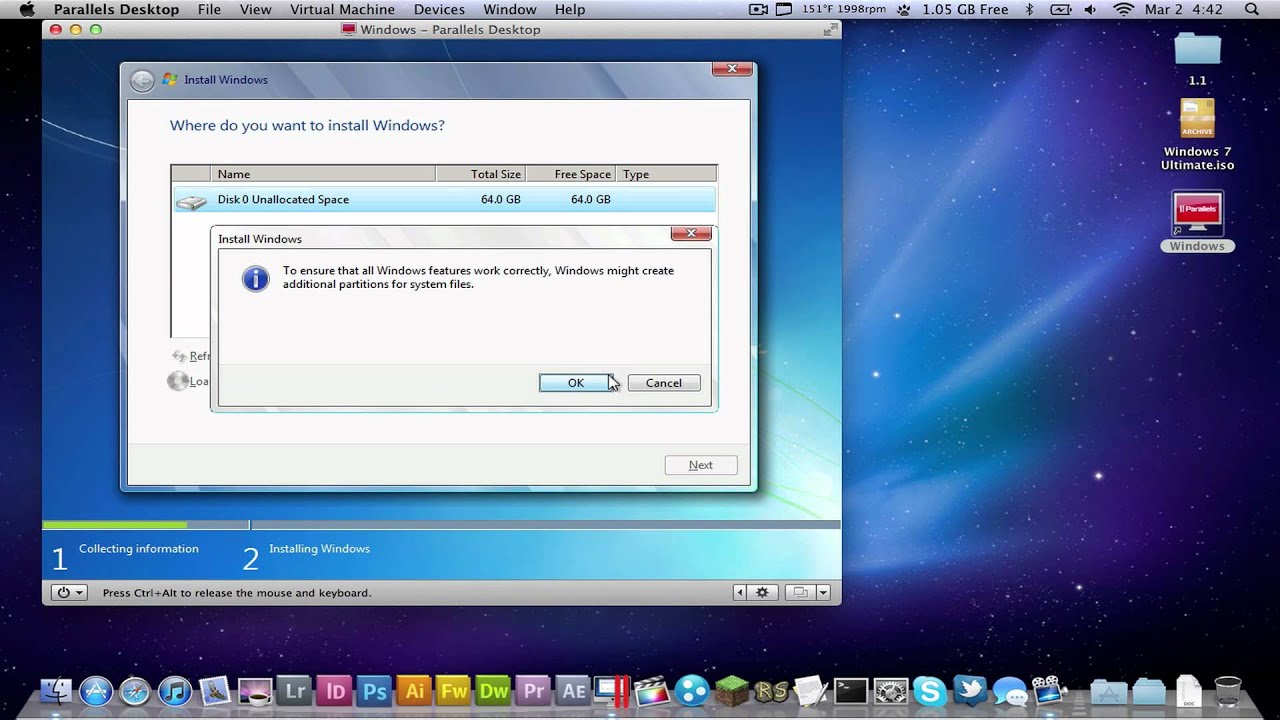Open Safari from the dock

[135, 691]
